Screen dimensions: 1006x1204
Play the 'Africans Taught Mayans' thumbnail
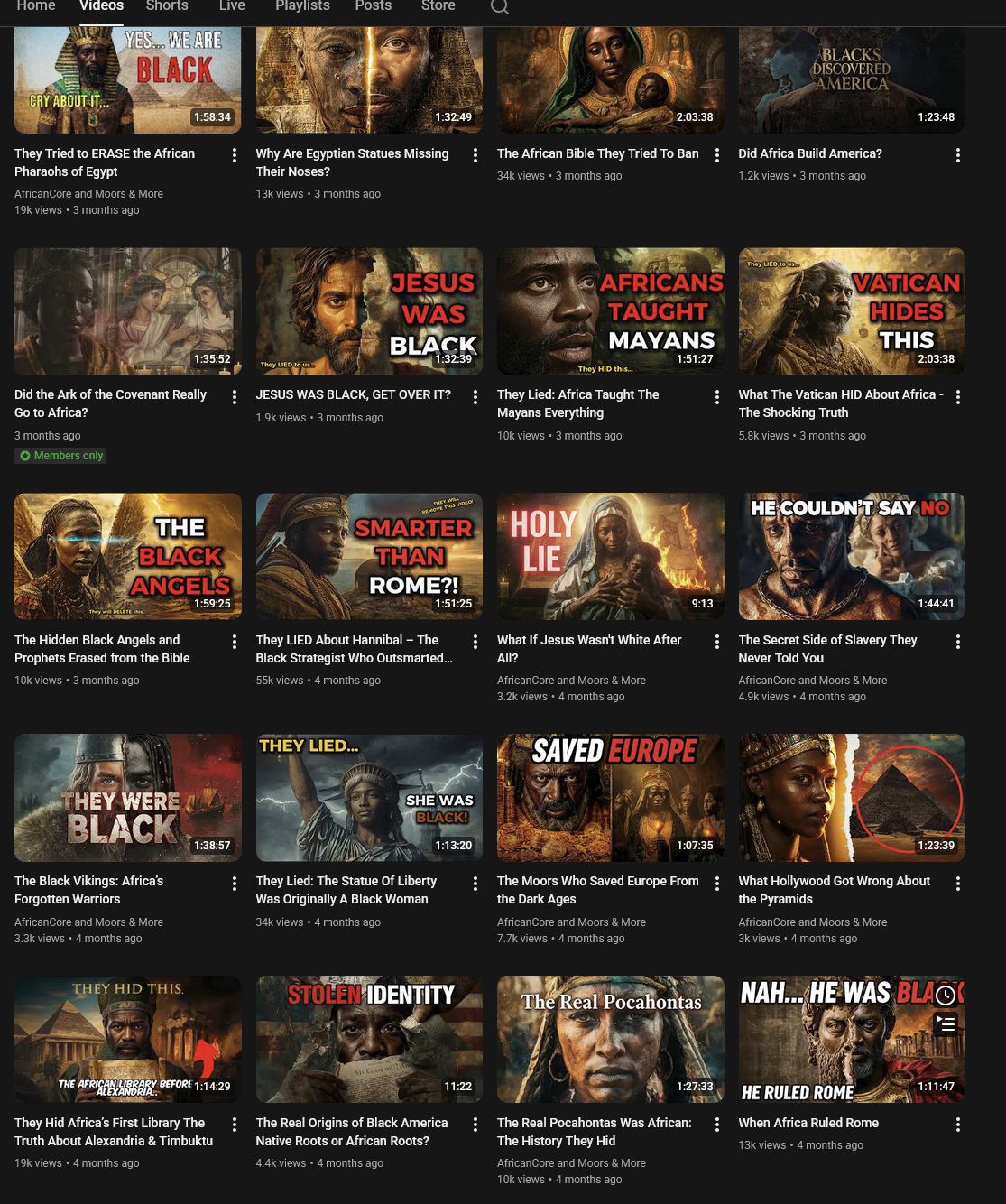pyautogui.click(x=611, y=311)
